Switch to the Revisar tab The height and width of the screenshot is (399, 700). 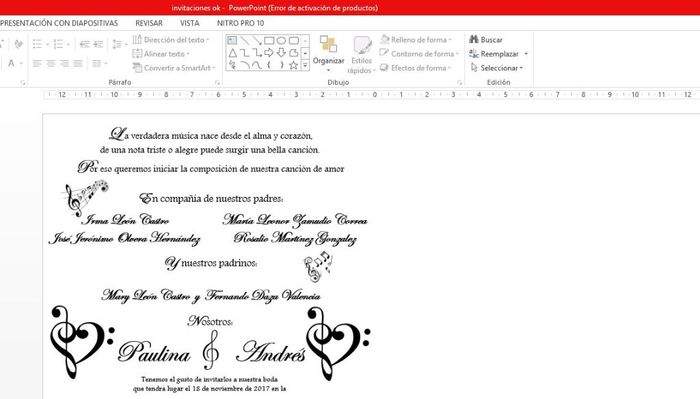coord(149,23)
